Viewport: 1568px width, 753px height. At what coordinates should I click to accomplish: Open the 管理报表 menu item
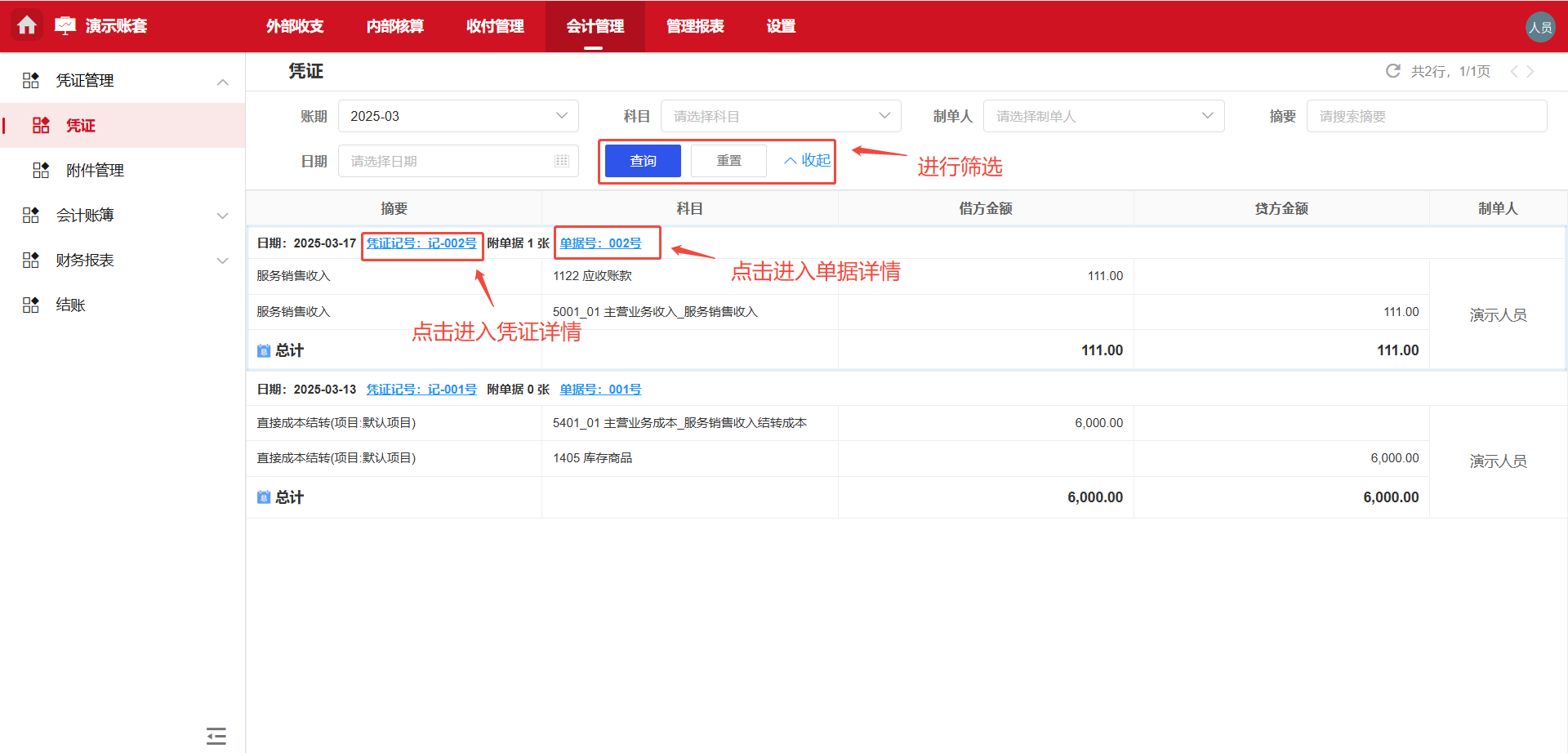(x=694, y=26)
